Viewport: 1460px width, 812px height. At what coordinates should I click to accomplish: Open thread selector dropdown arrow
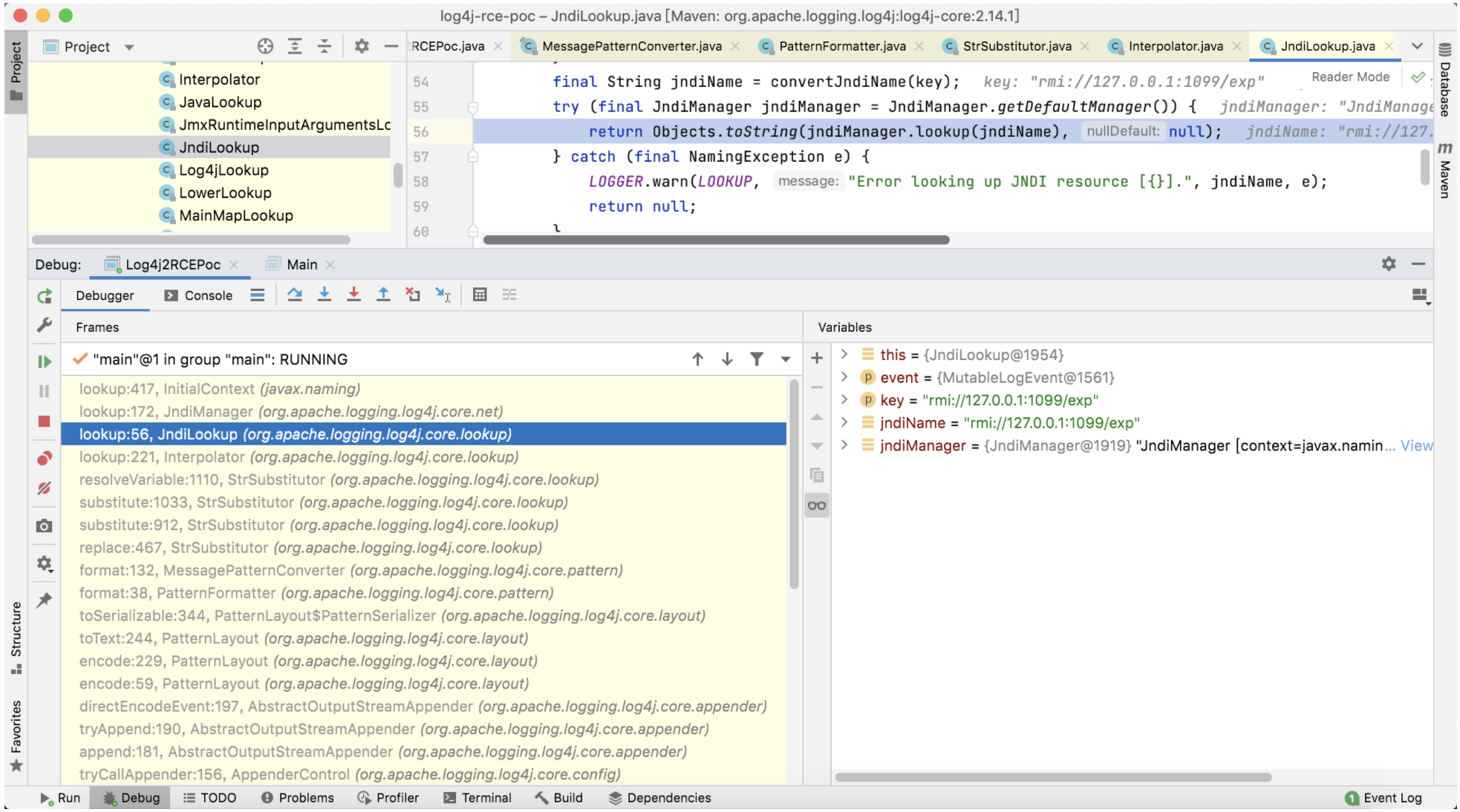786,359
